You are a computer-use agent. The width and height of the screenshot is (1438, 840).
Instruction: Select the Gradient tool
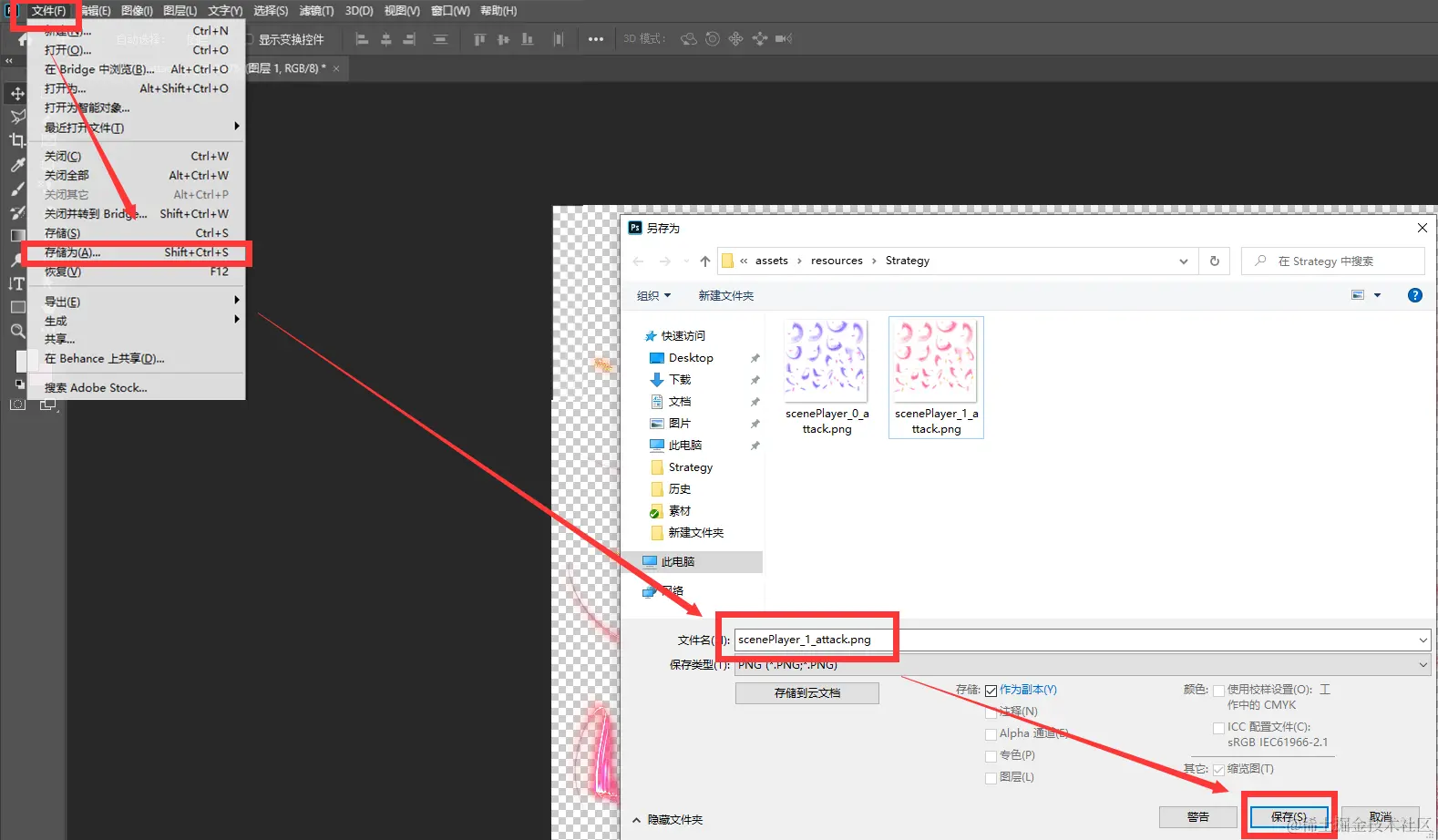click(x=17, y=236)
